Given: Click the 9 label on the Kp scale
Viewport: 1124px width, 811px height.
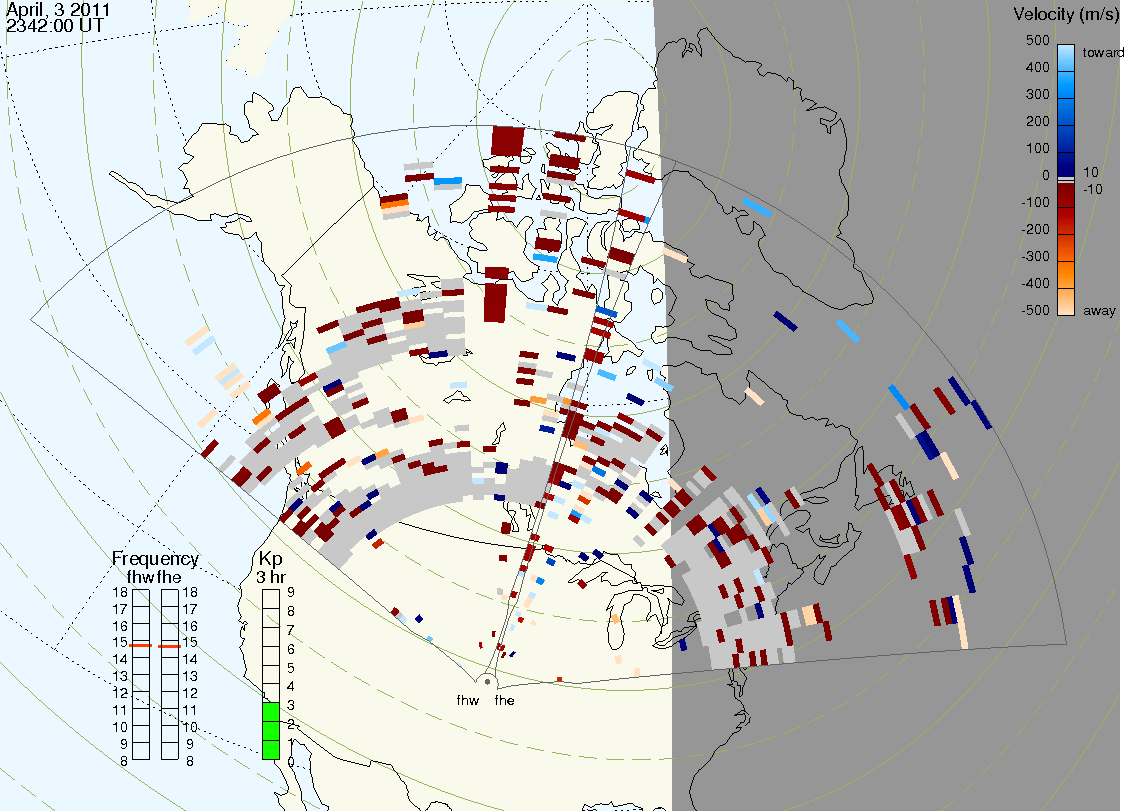Looking at the screenshot, I should tap(290, 592).
